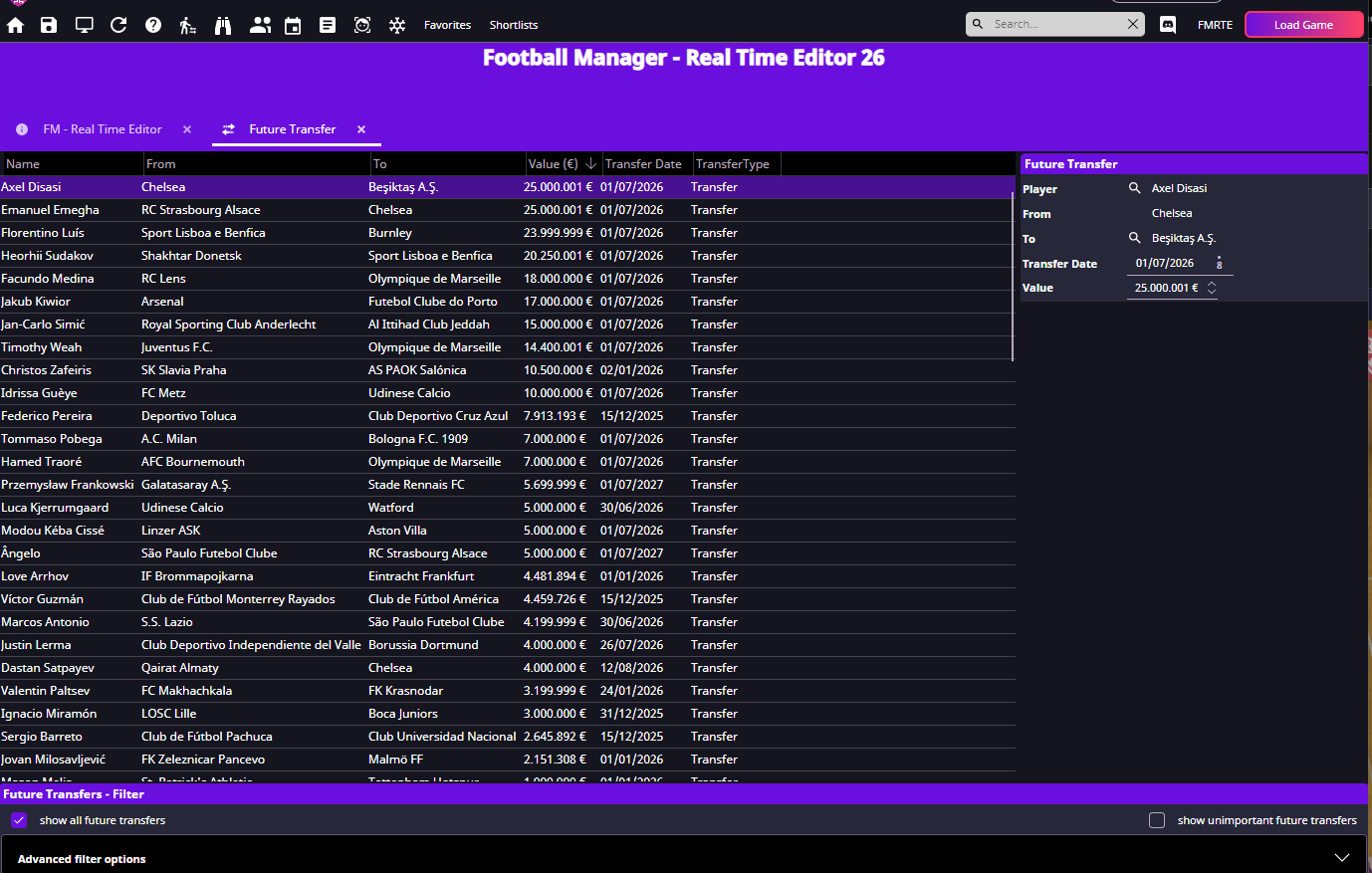Click the snowflake freezer icon
1372x873 pixels.
pos(397,25)
